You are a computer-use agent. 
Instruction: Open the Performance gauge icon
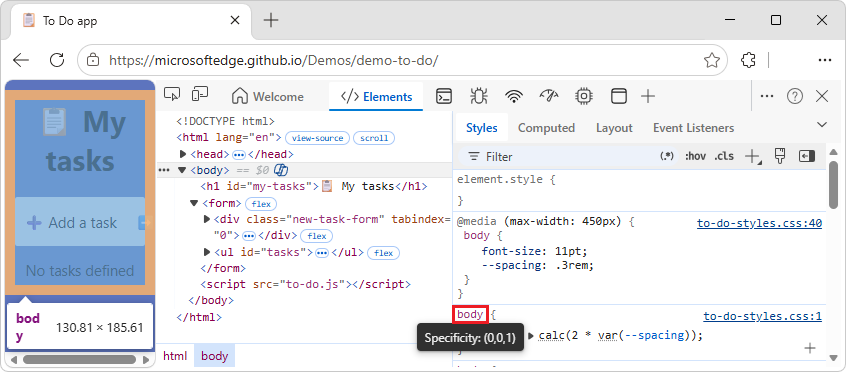[549, 96]
